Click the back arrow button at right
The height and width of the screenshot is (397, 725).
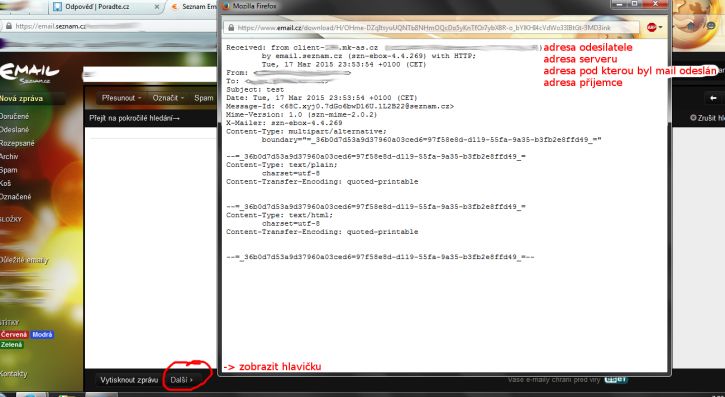click(x=713, y=98)
